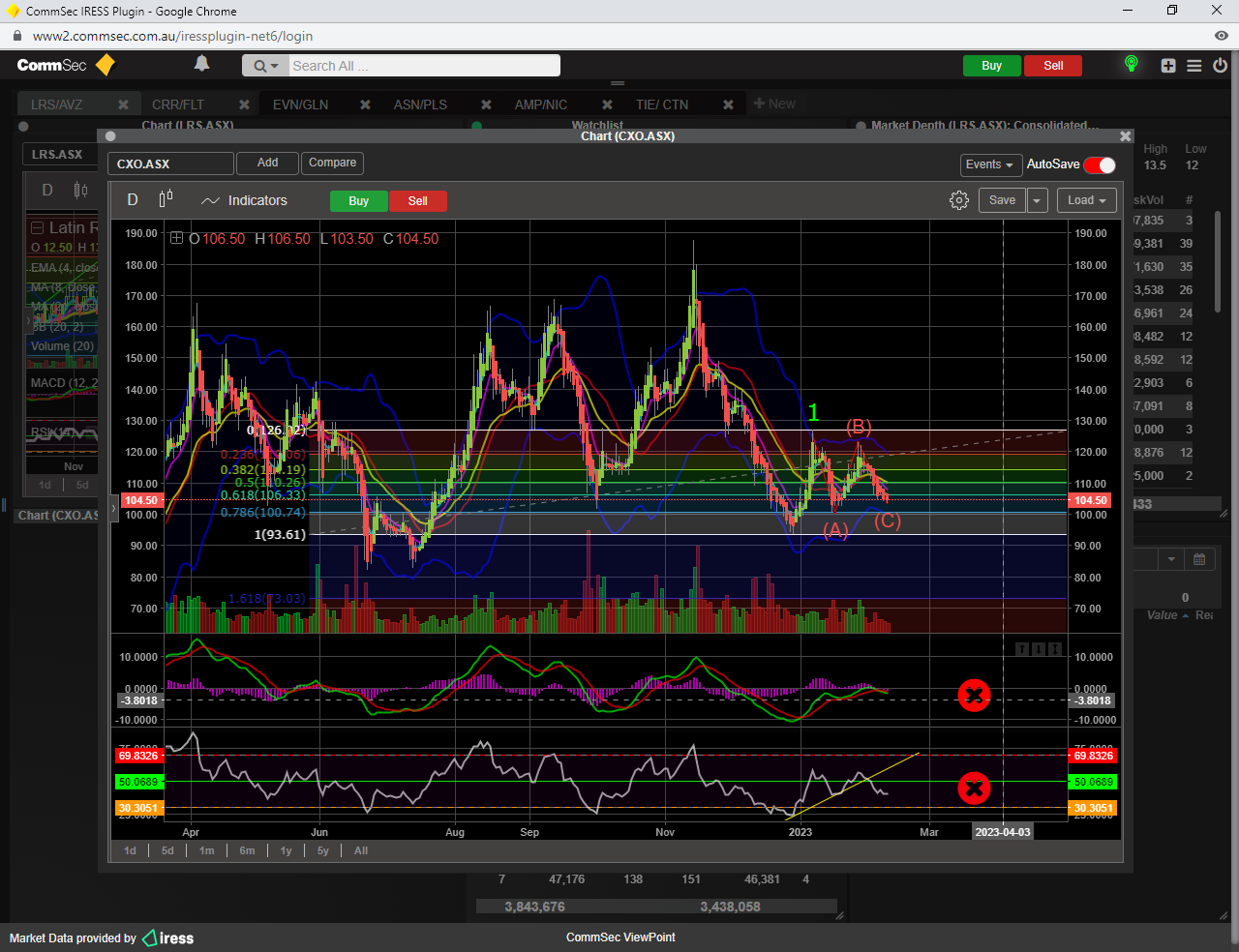Open the hamburger main menu

pyautogui.click(x=1194, y=66)
